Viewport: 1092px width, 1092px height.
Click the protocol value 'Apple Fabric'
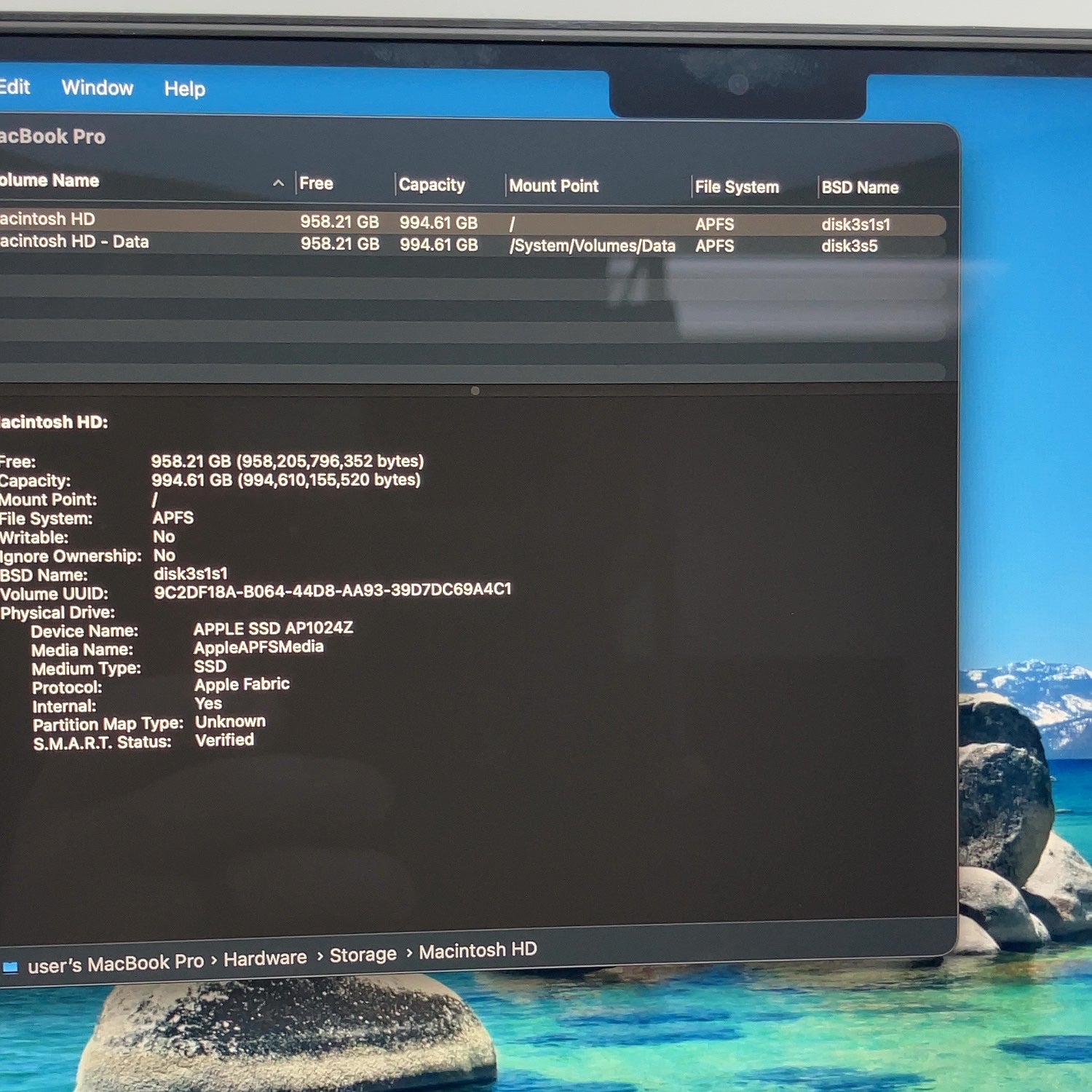click(242, 684)
